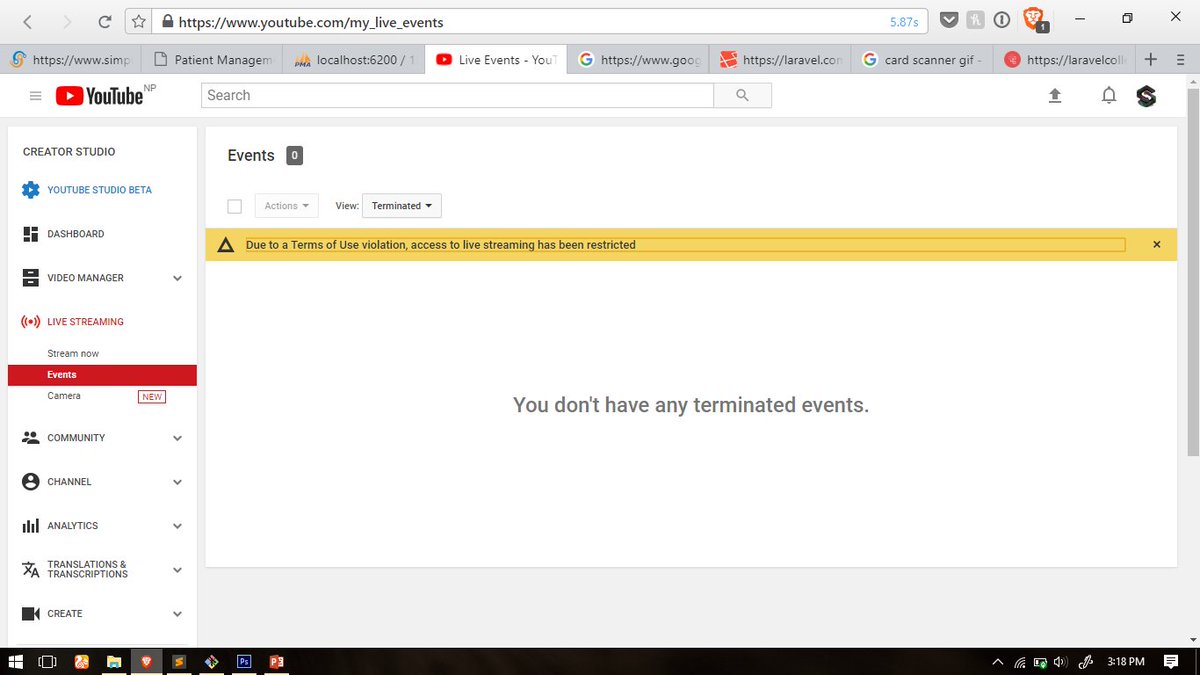This screenshot has height=675, width=1200.
Task: Open Task View on the taskbar
Action: pyautogui.click(x=47, y=662)
